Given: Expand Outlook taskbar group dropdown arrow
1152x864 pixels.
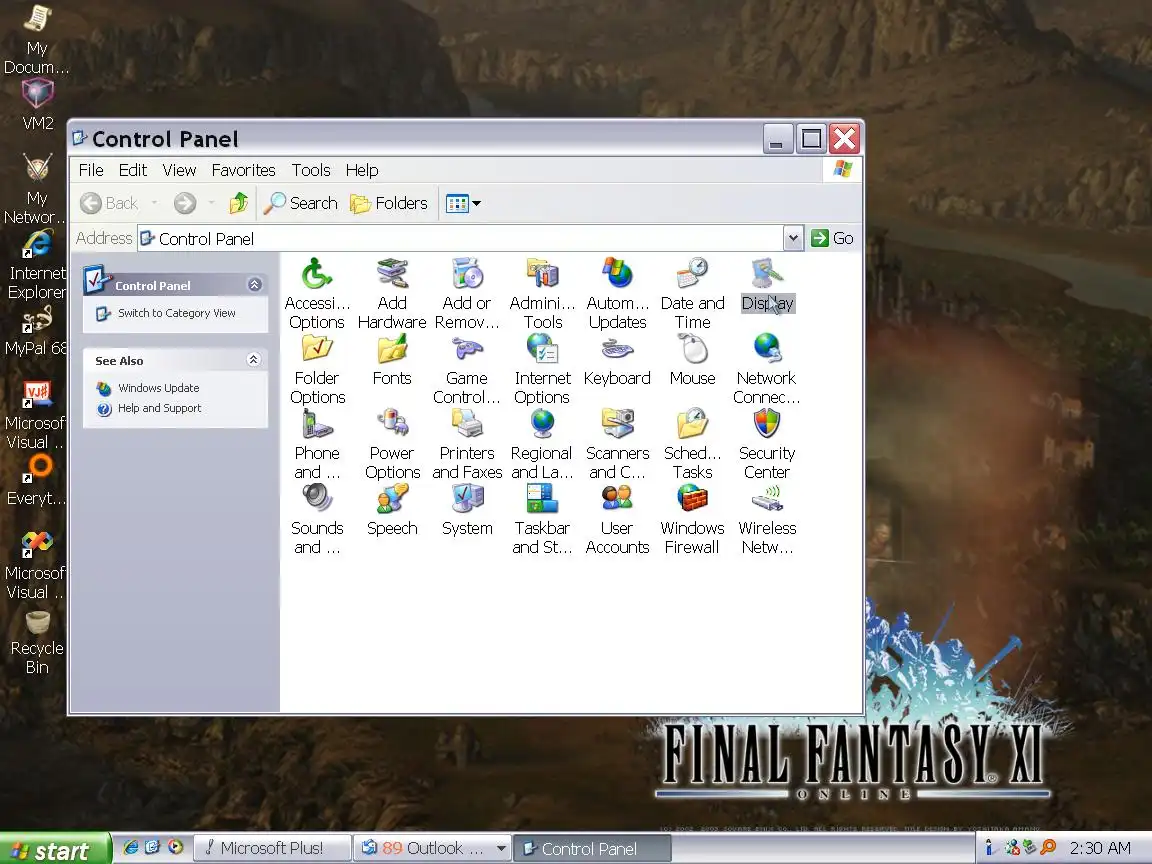Looking at the screenshot, I should pos(501,849).
